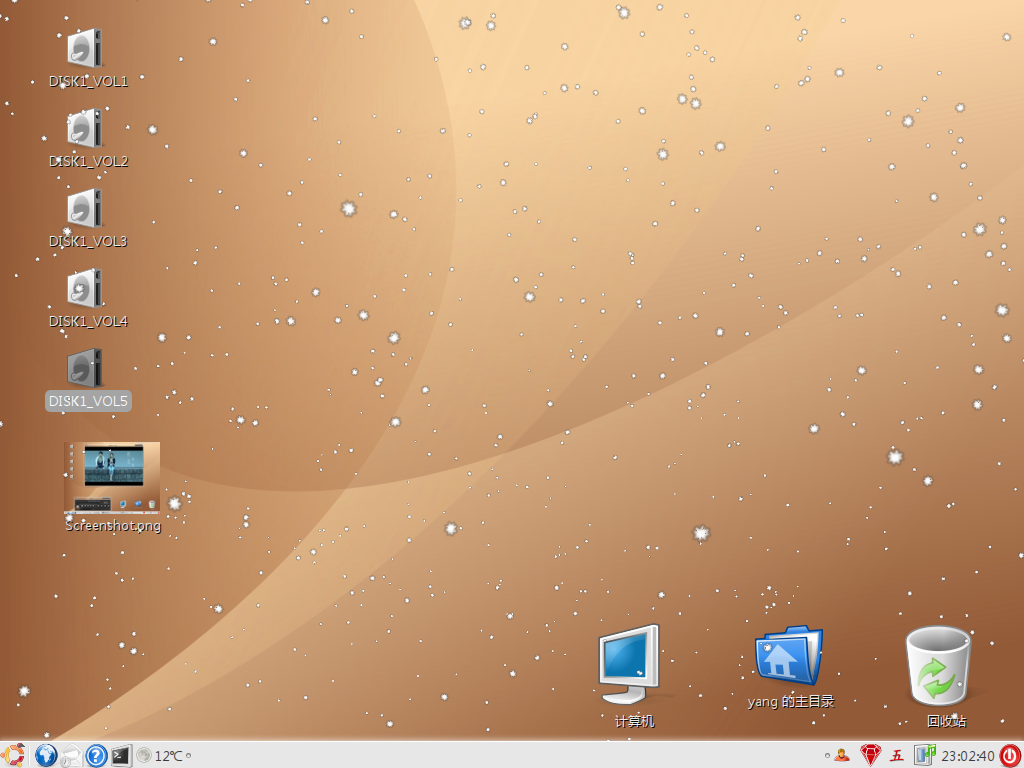This screenshot has height=768, width=1024.
Task: Click the speaker music note volume icon
Action: coord(924,755)
